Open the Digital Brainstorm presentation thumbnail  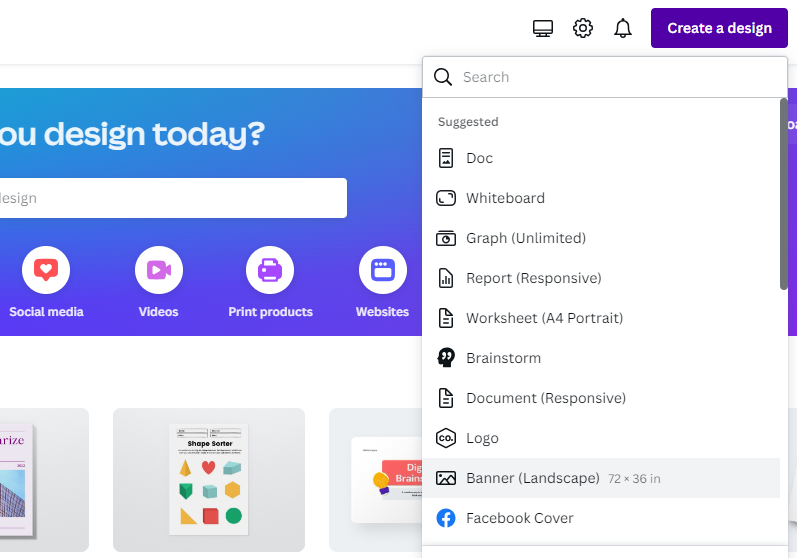376,480
